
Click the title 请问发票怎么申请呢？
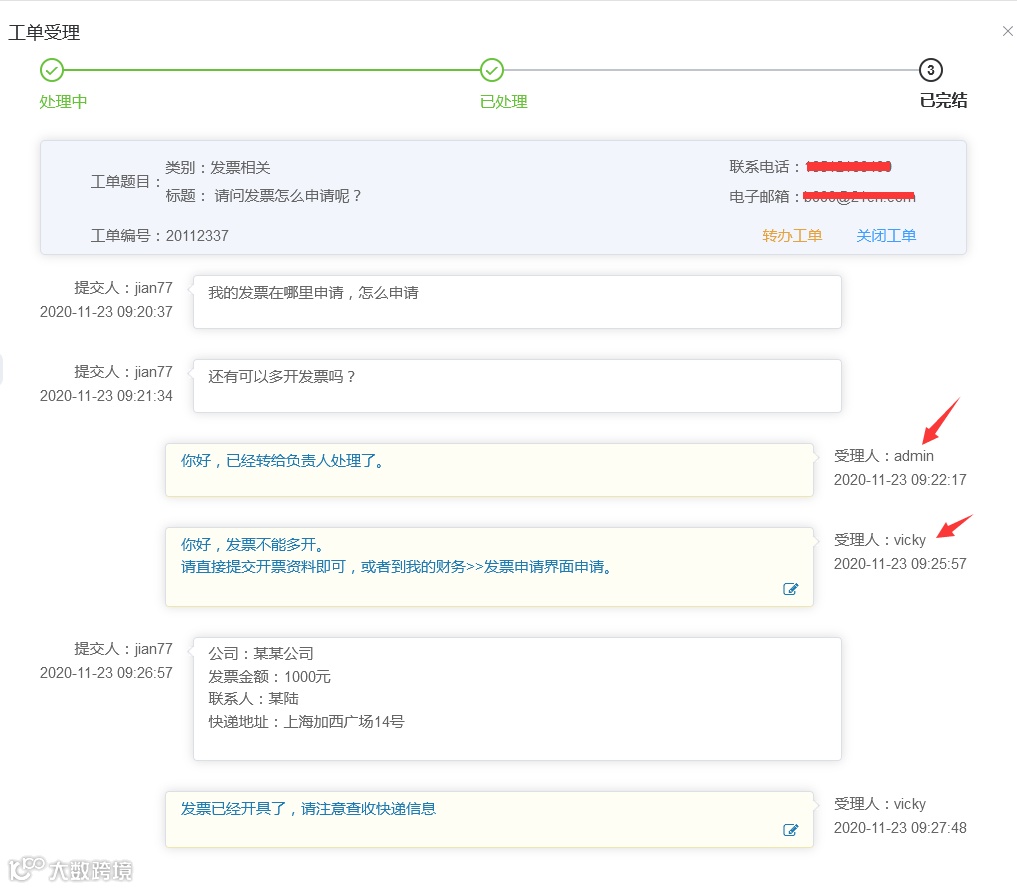click(288, 196)
